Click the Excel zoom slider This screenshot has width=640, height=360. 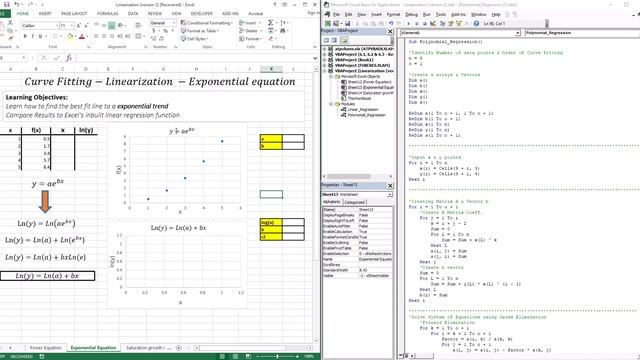278,356
